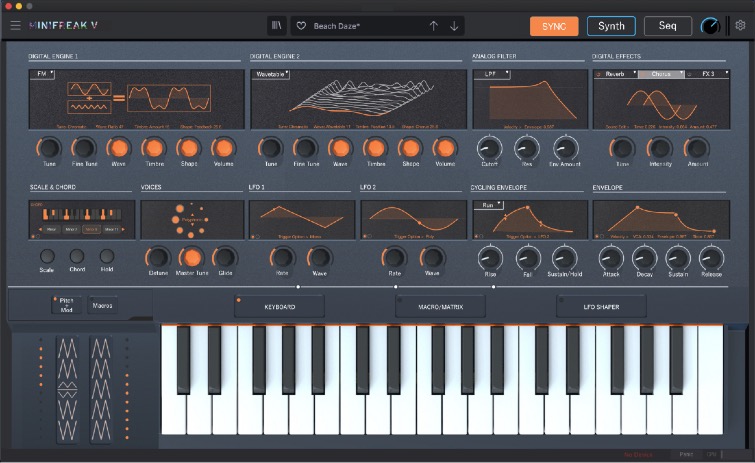Open the LFO SHAPER panel tab
This screenshot has height=463, width=755.
click(x=601, y=307)
